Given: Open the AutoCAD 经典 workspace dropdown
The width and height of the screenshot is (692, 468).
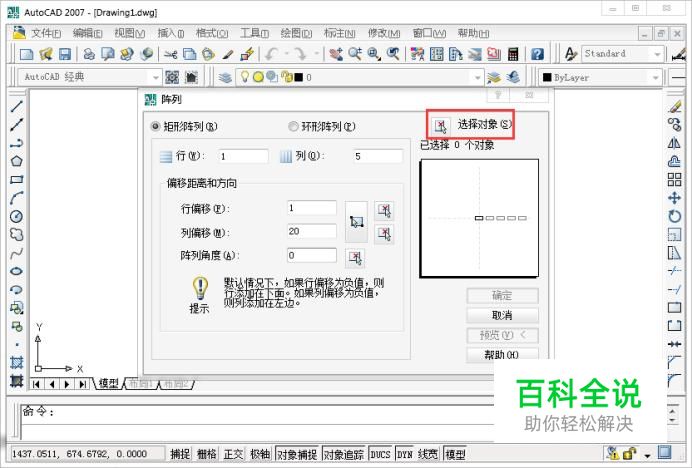Looking at the screenshot, I should [x=155, y=78].
